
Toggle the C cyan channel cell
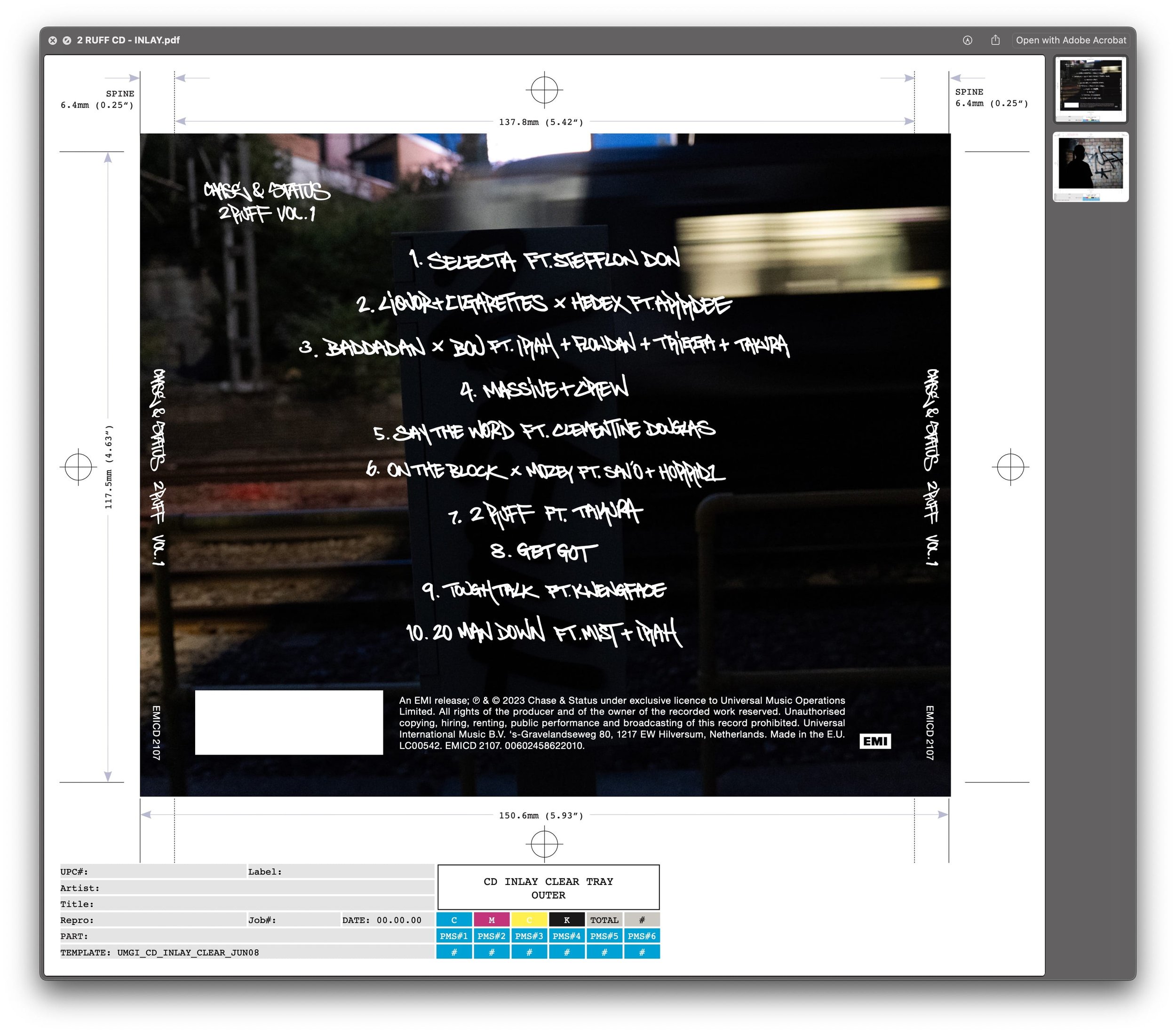[454, 920]
